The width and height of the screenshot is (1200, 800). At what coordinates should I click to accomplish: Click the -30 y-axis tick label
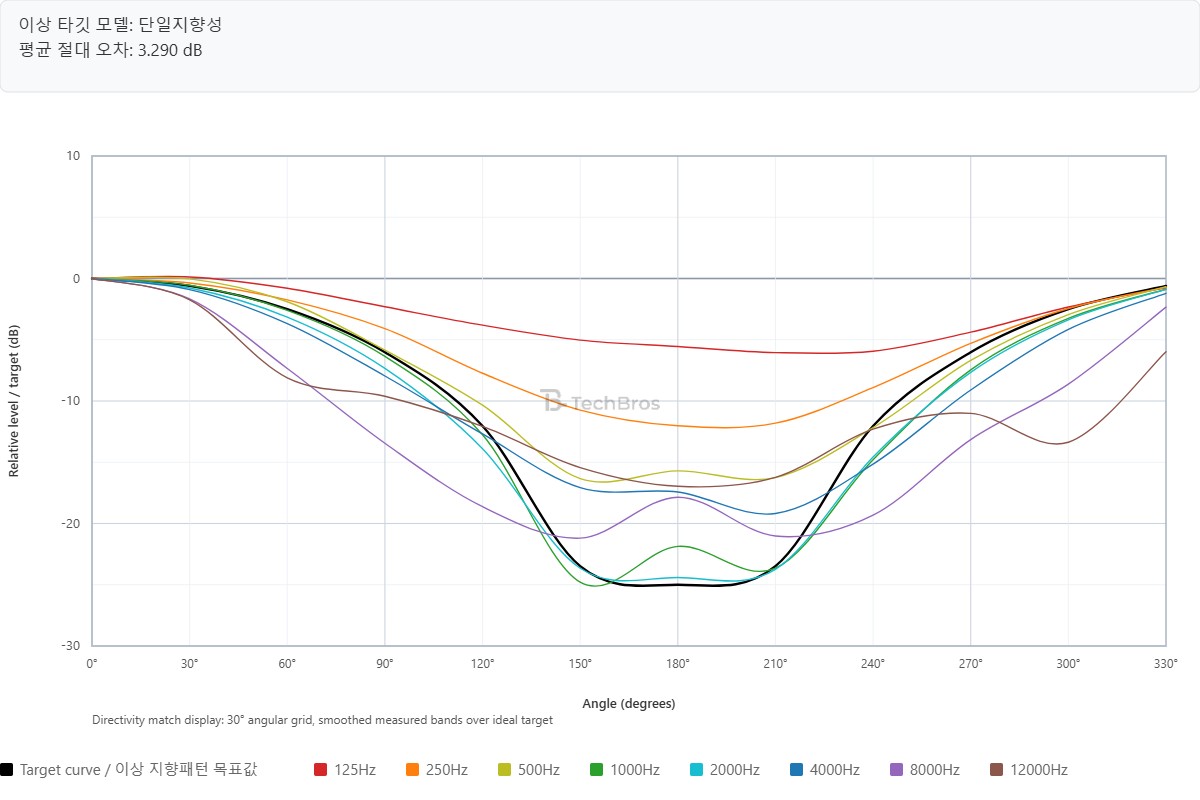point(73,646)
